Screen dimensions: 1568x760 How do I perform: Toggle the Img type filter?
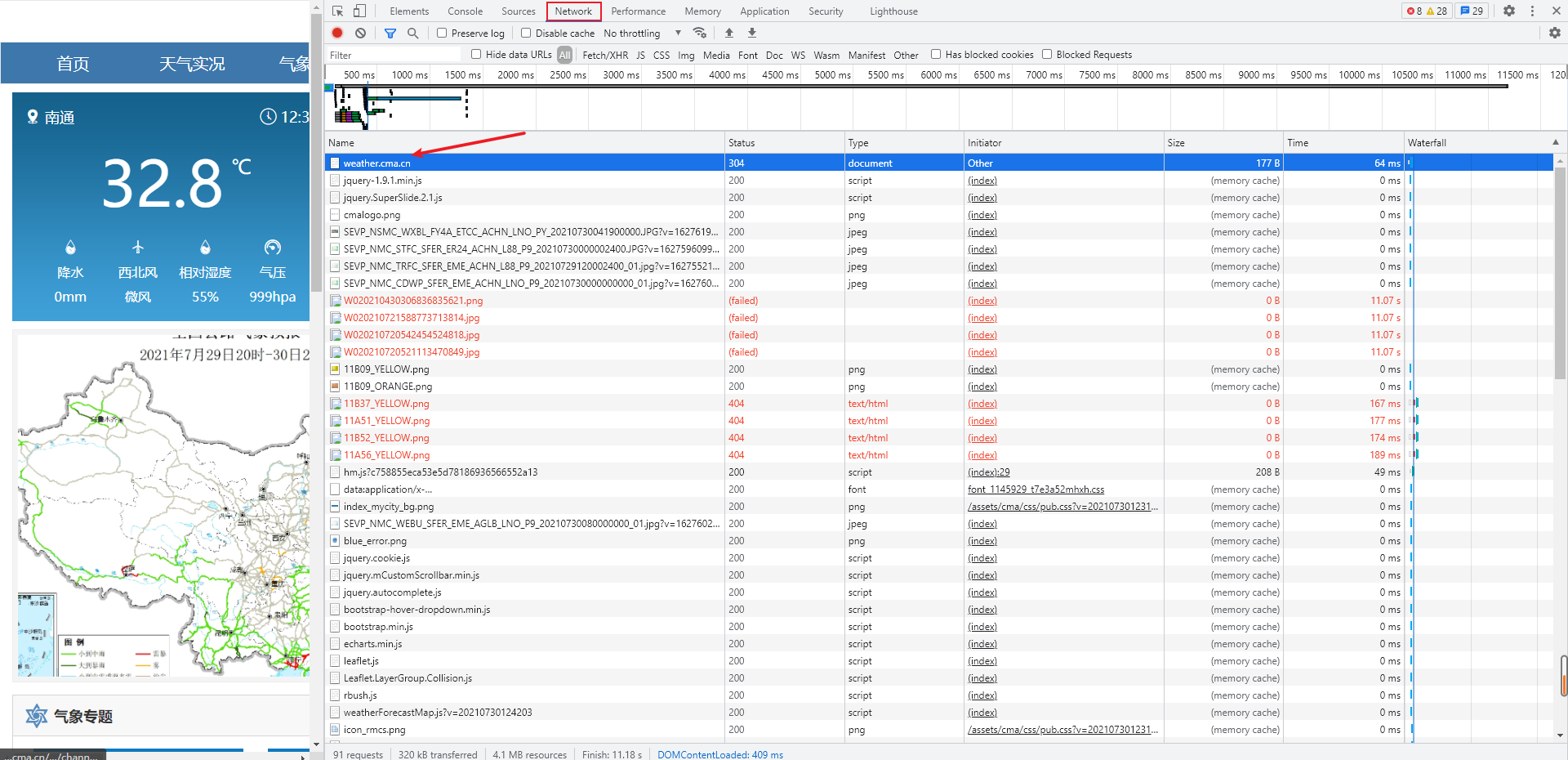(686, 55)
